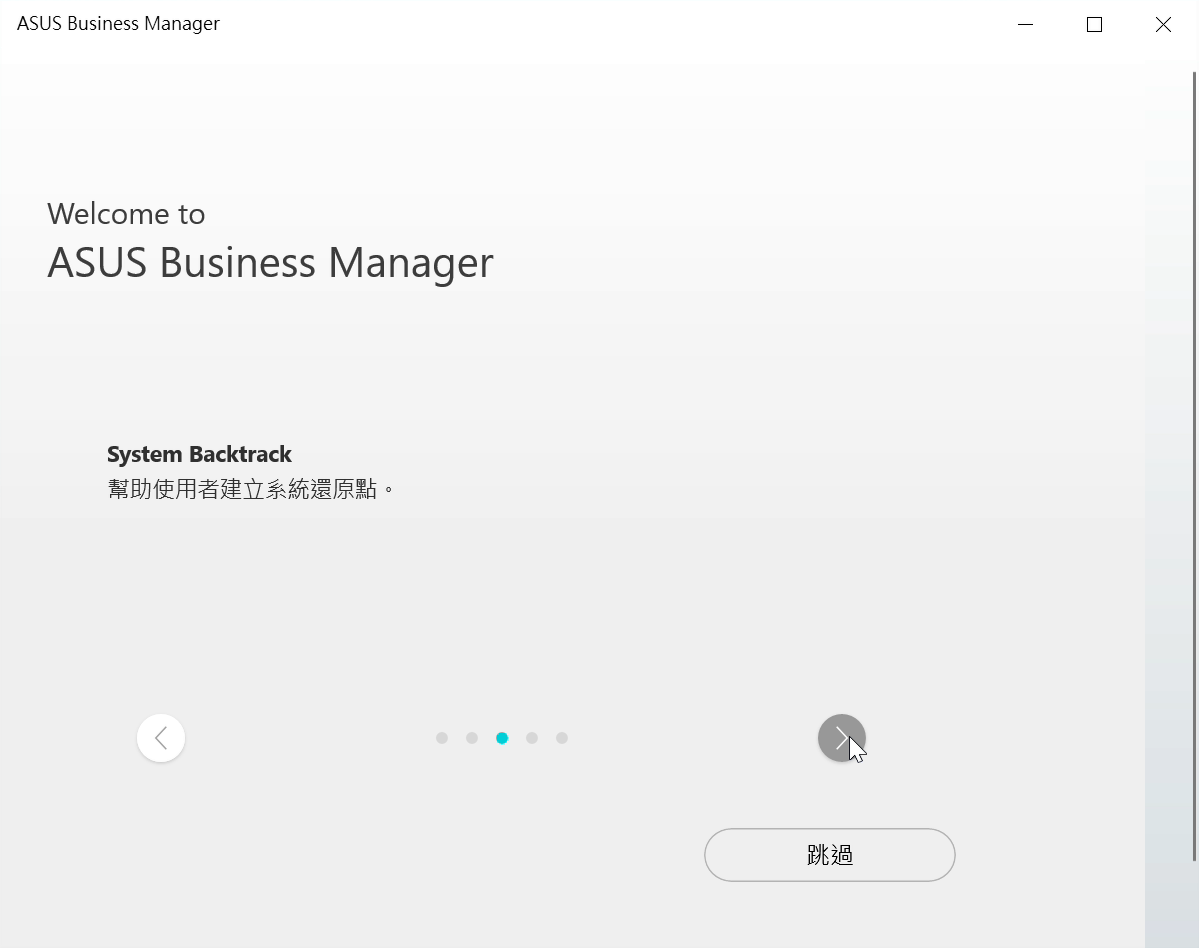This screenshot has width=1199, height=948.
Task: Maximize the ASUS Business Manager window
Action: 1094,25
